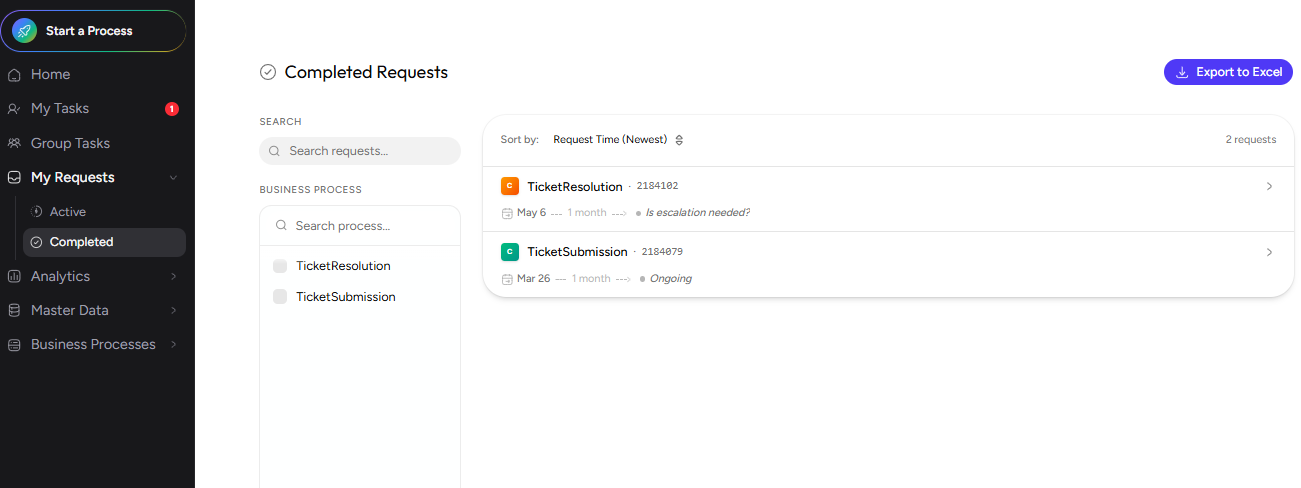
Task: Select Completed under My Requests
Action: click(x=104, y=242)
